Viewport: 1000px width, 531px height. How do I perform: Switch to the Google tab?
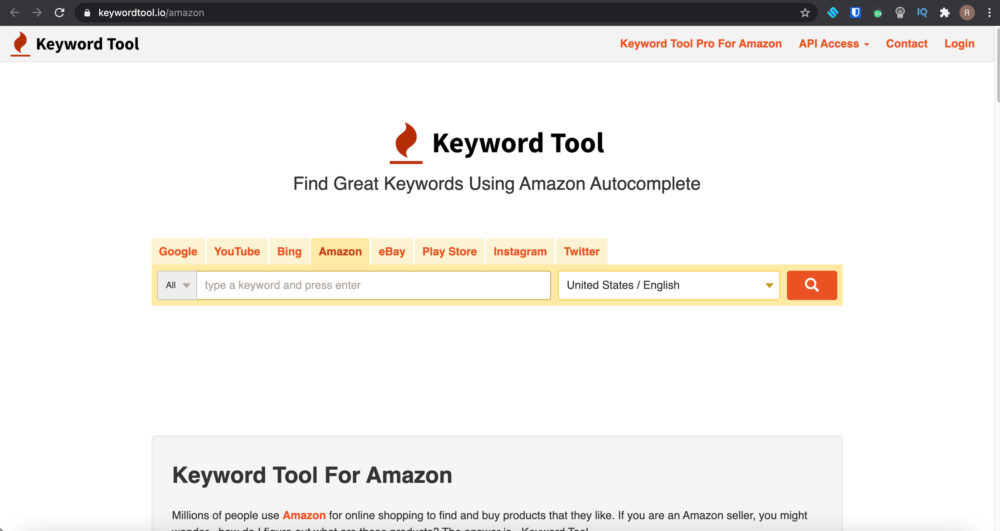[178, 251]
